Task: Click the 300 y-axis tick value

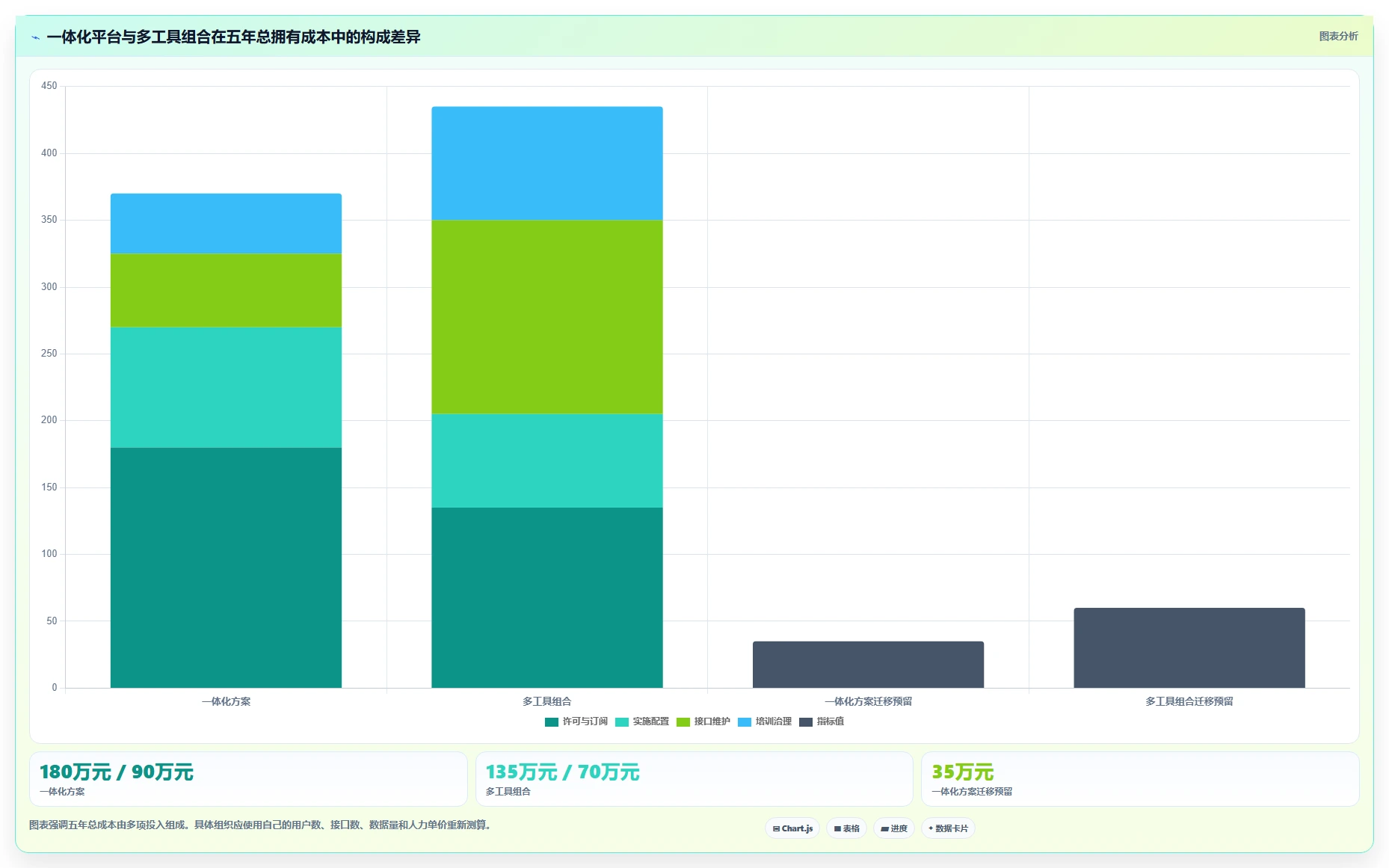Action: coord(49,287)
